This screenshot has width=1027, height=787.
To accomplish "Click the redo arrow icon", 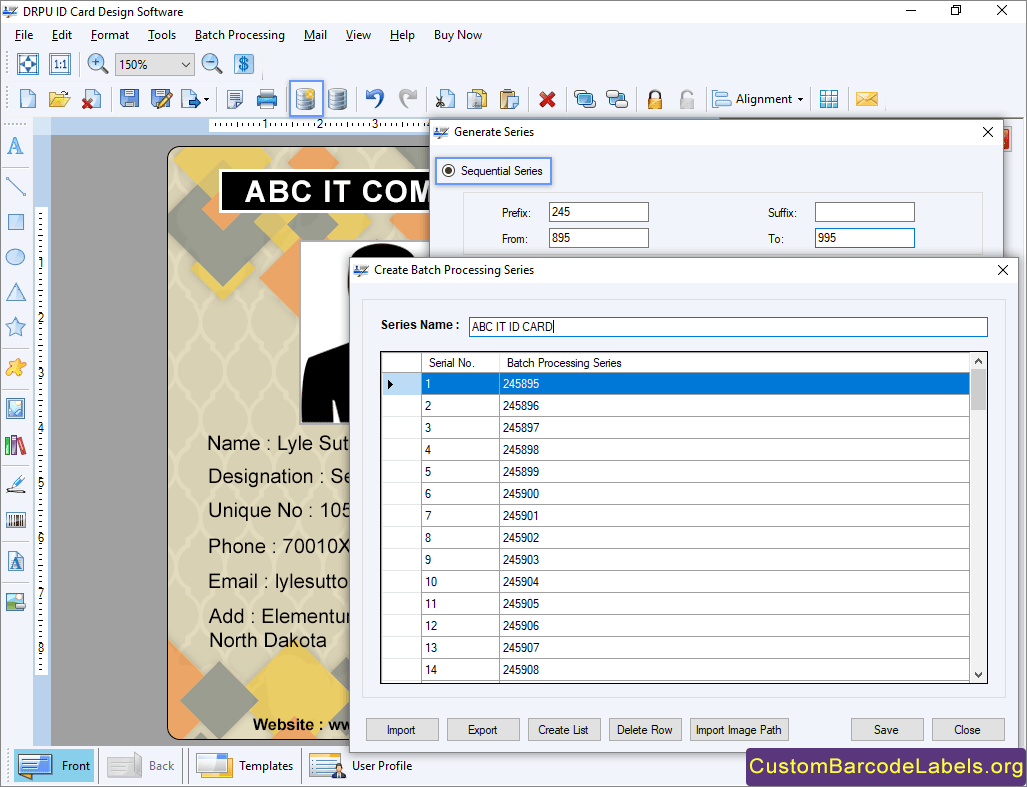I will pyautogui.click(x=407, y=99).
